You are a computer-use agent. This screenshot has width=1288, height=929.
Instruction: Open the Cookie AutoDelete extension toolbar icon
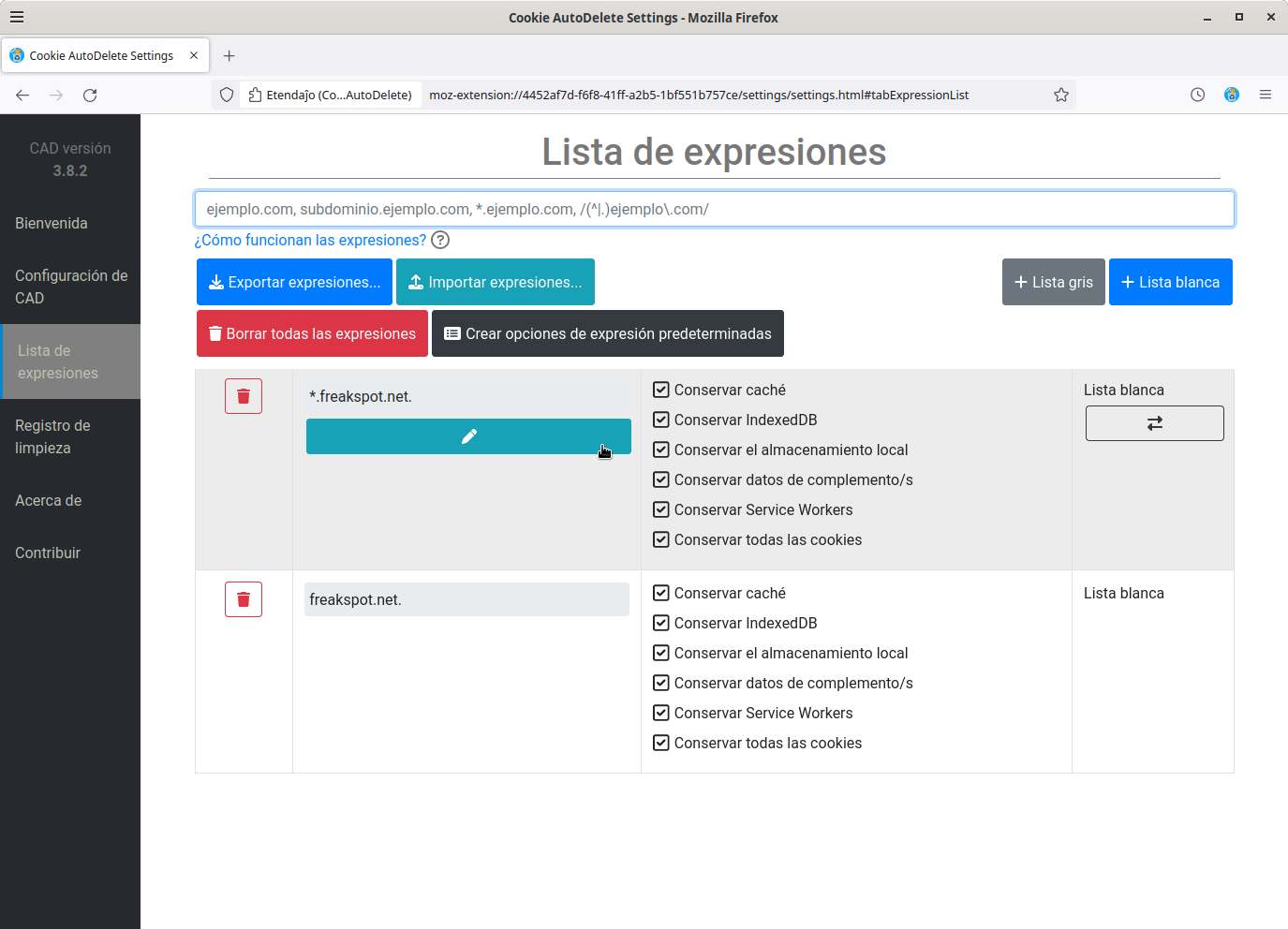(1231, 95)
